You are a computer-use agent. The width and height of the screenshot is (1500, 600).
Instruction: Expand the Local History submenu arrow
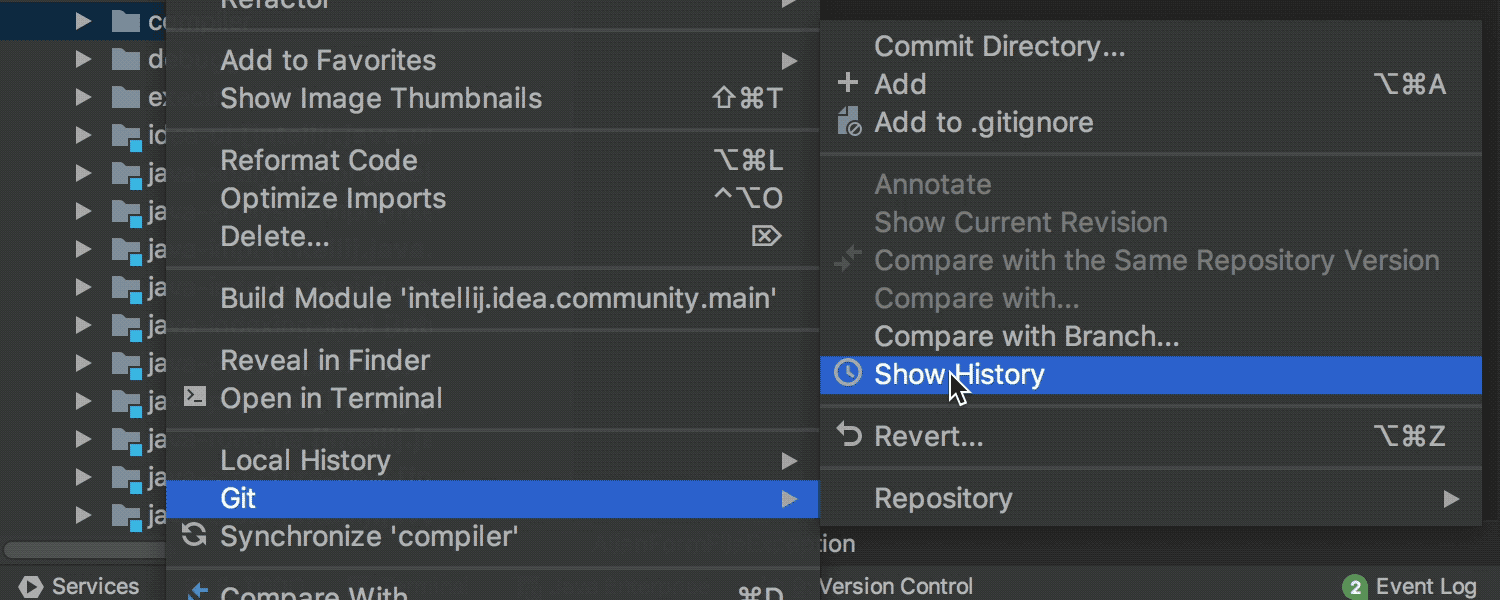[789, 461]
